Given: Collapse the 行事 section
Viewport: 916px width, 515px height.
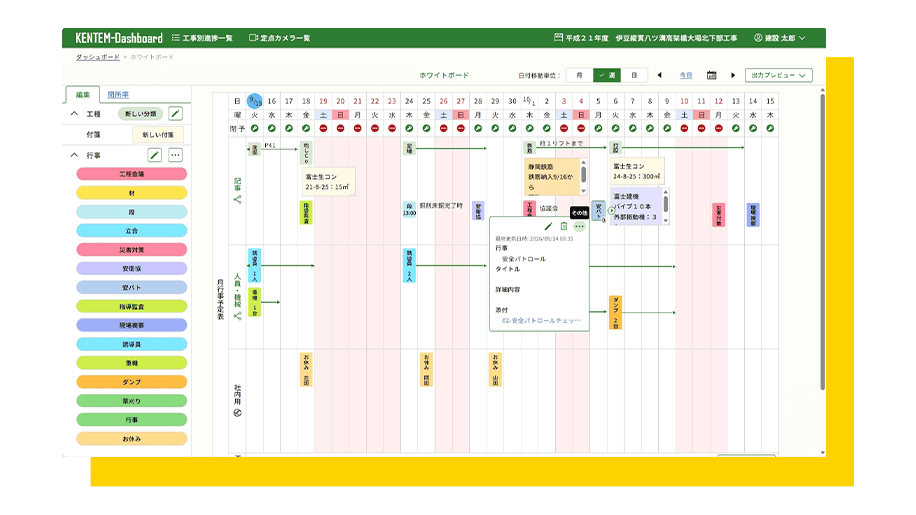Looking at the screenshot, I should coord(74,155).
